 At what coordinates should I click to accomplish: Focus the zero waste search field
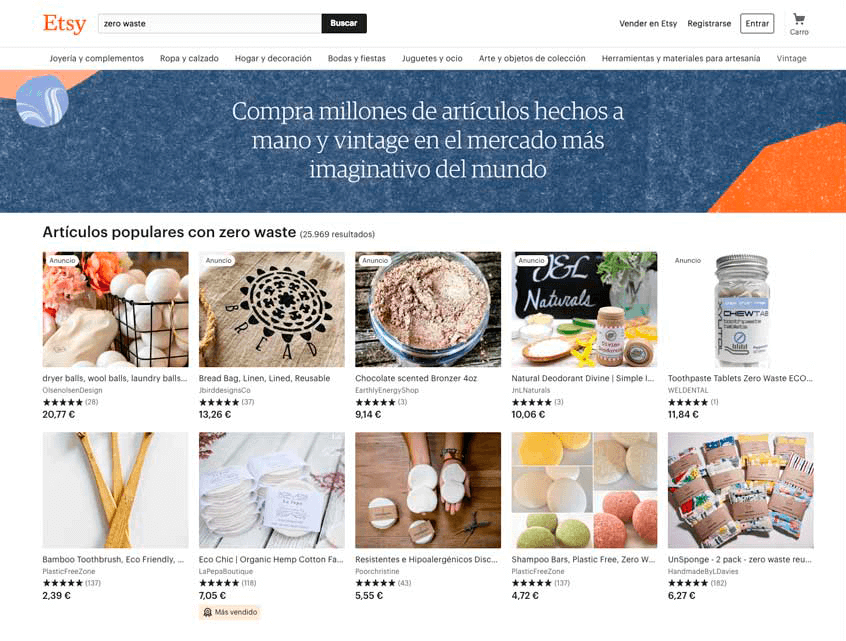(210, 23)
